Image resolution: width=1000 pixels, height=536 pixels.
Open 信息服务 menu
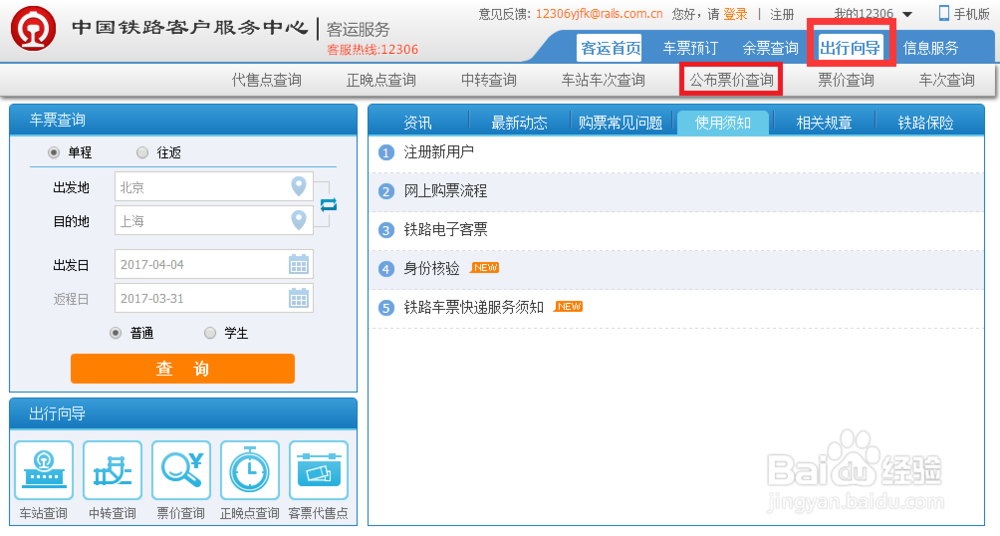tap(930, 48)
